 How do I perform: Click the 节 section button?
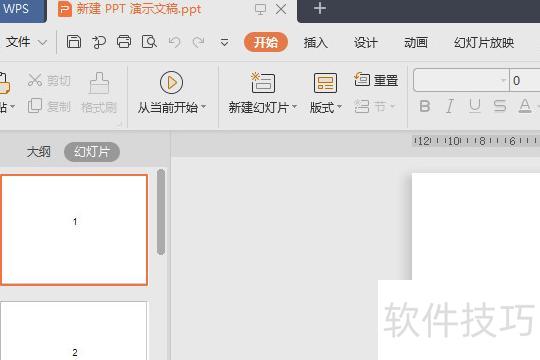374,106
